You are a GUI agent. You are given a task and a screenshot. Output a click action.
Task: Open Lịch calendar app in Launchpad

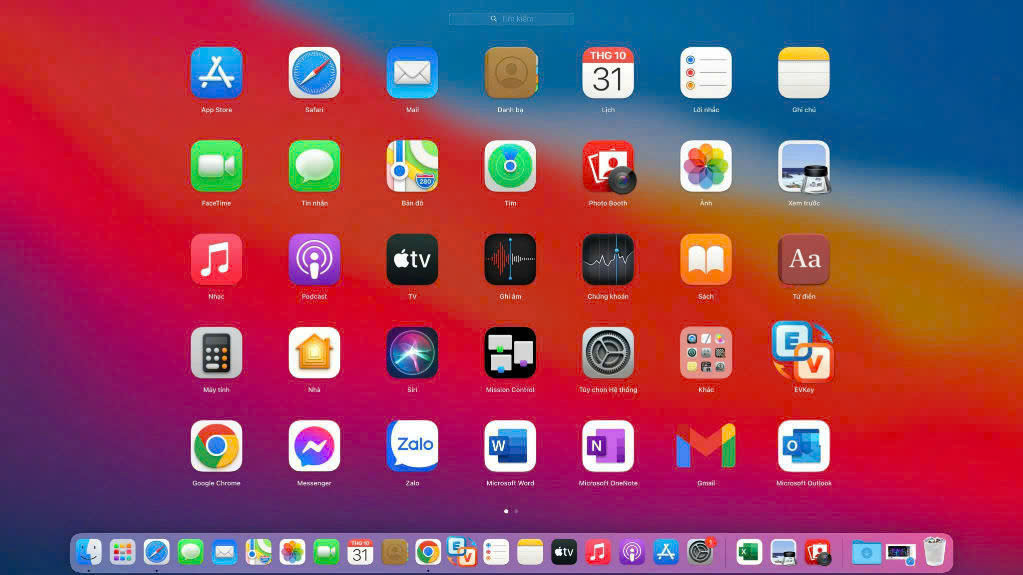(x=608, y=72)
